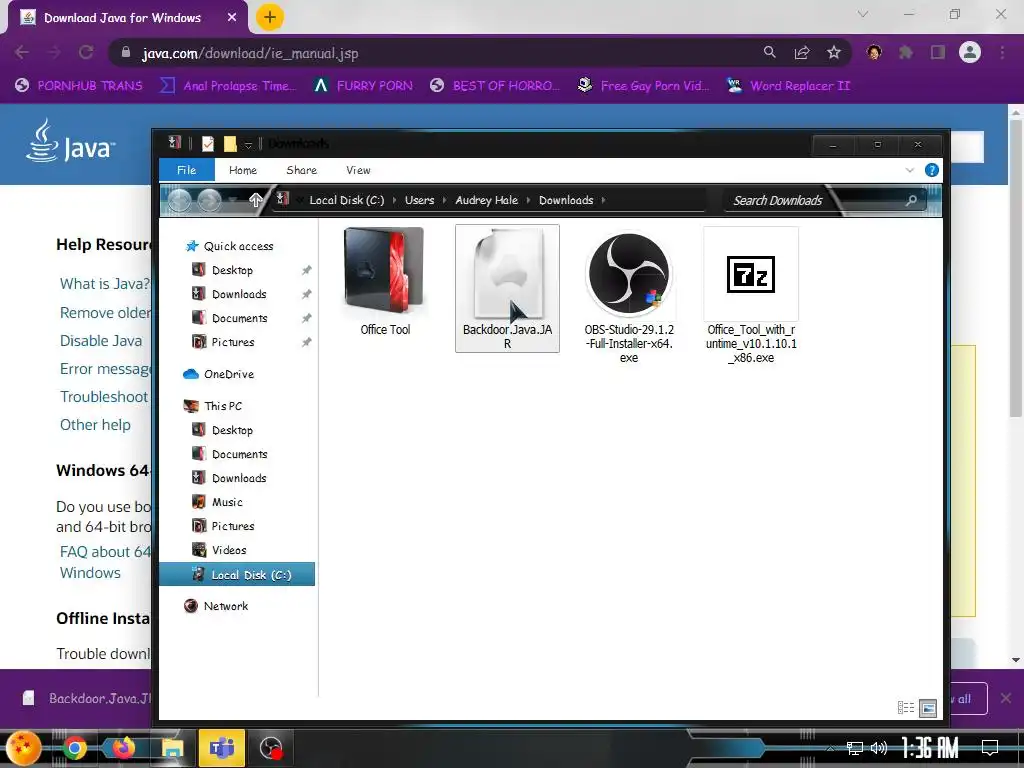Close the Chrome downloads bar
Viewport: 1024px width, 768px height.
tap(1006, 698)
